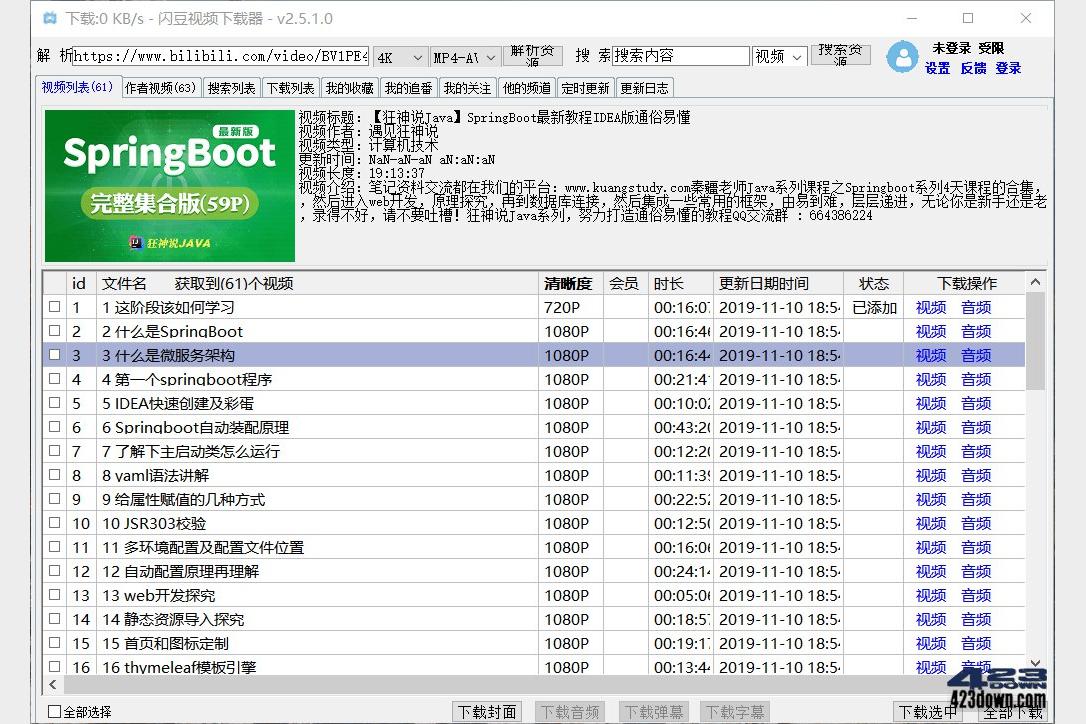Click the 更新日期时间 column header
The image size is (1086, 724).
(777, 283)
